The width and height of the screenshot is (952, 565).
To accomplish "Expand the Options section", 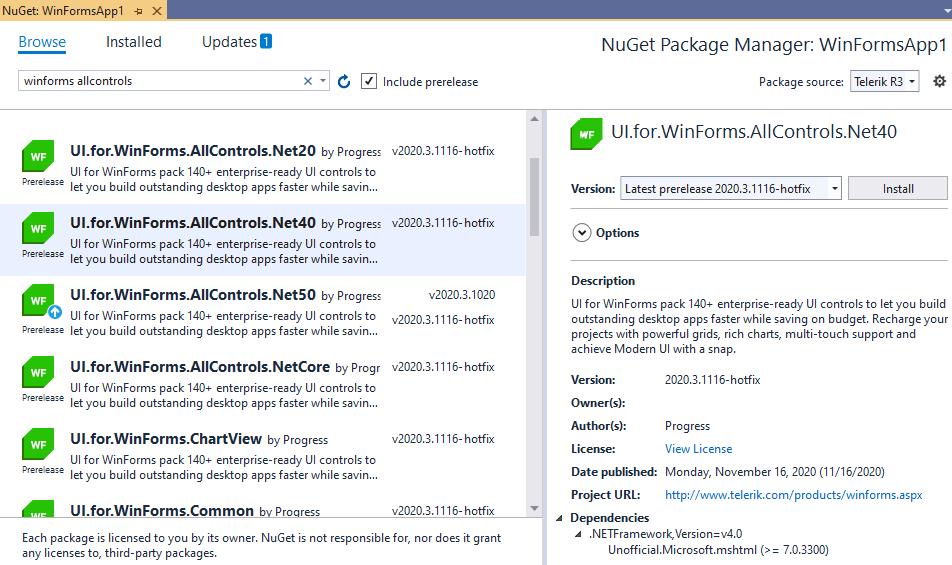I will click(x=582, y=233).
